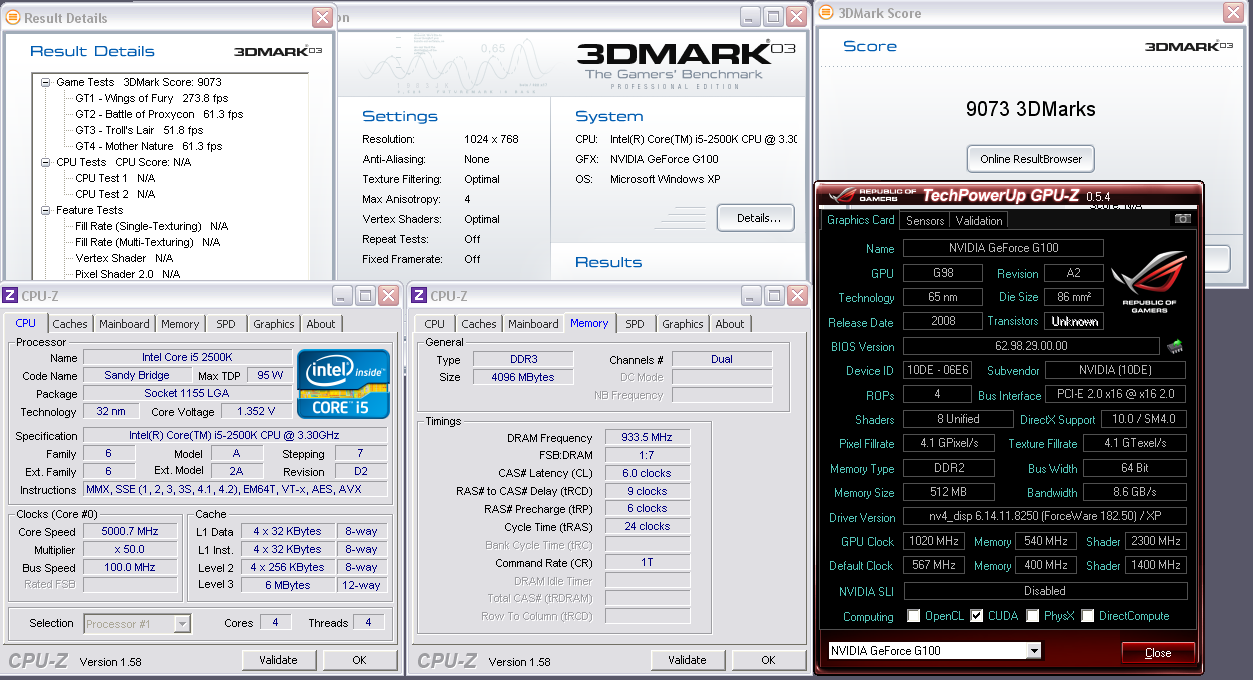Collapse the Game Tests tree node
1253x680 pixels.
[x=46, y=82]
